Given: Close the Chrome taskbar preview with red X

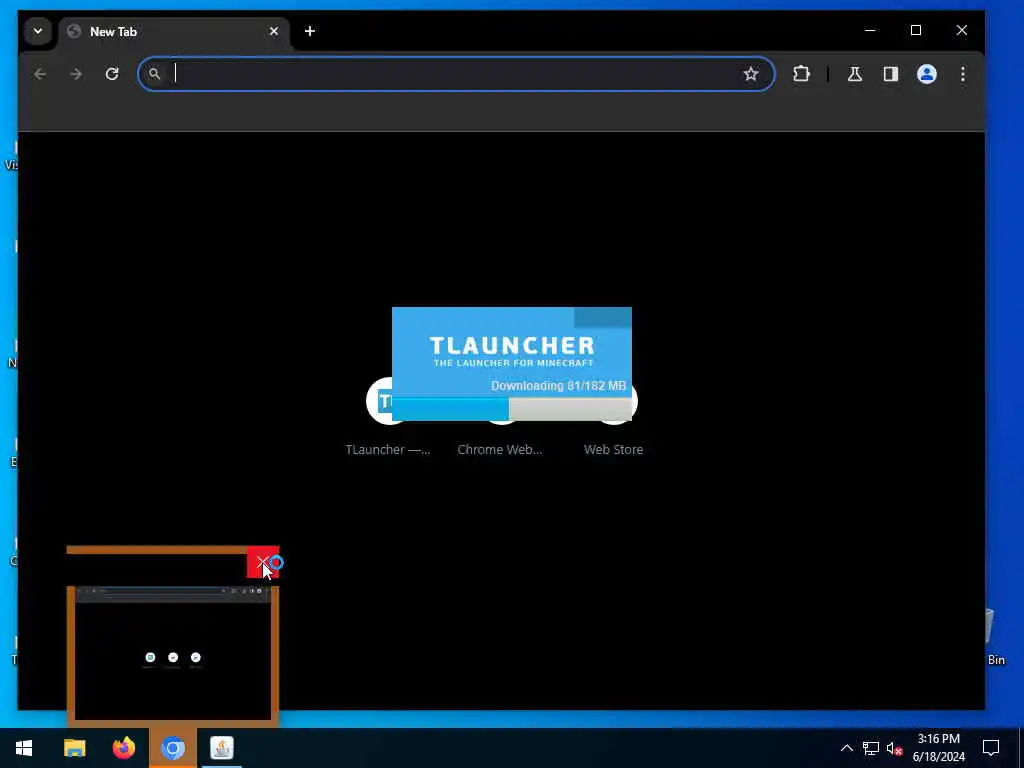Looking at the screenshot, I should [x=263, y=562].
